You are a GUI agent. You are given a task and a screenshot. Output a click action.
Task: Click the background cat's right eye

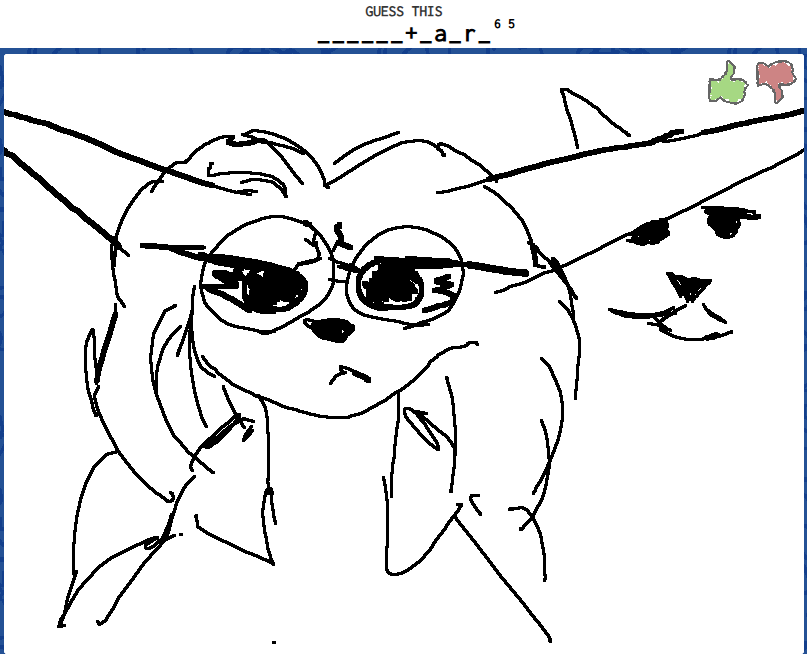(733, 219)
